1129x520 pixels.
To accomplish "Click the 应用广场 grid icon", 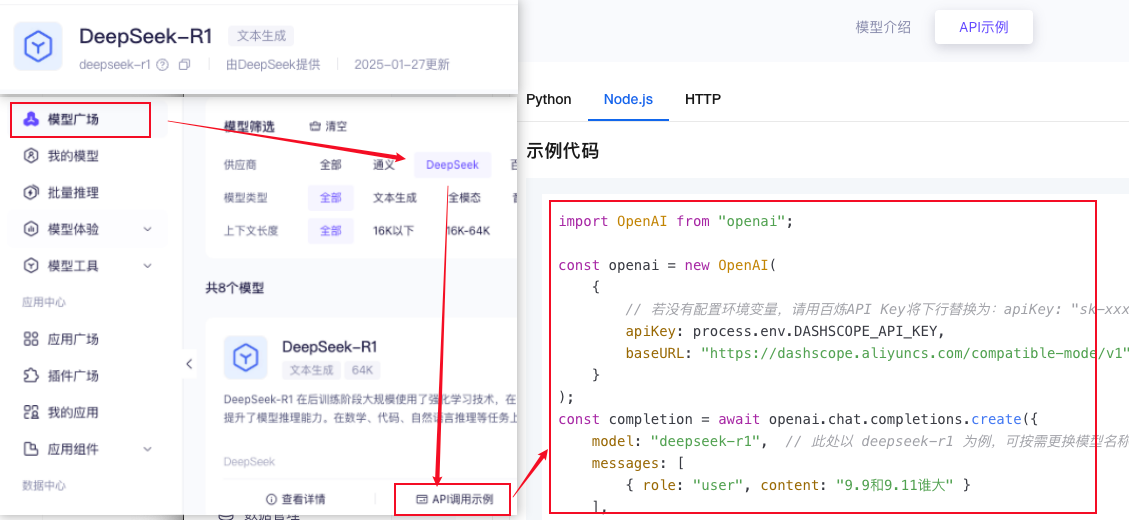I will (30, 339).
